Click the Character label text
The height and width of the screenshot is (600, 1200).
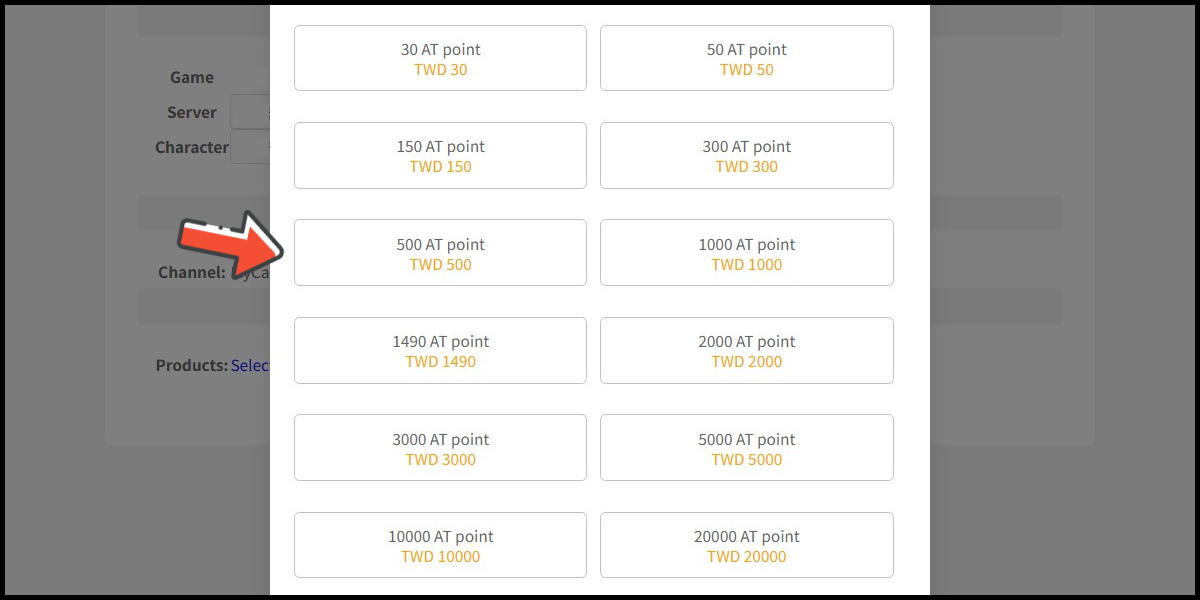point(191,147)
